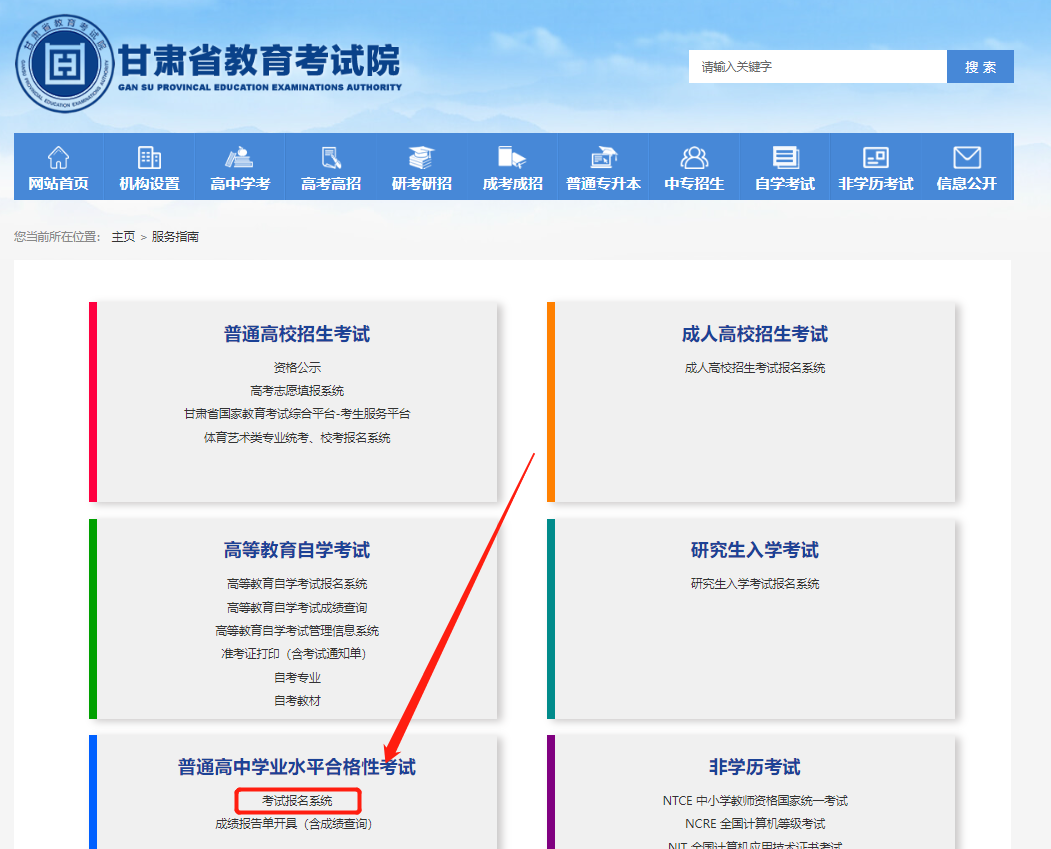Open 准考证打印 link under 自学考试
Image resolution: width=1051 pixels, height=849 pixels.
coord(297,654)
